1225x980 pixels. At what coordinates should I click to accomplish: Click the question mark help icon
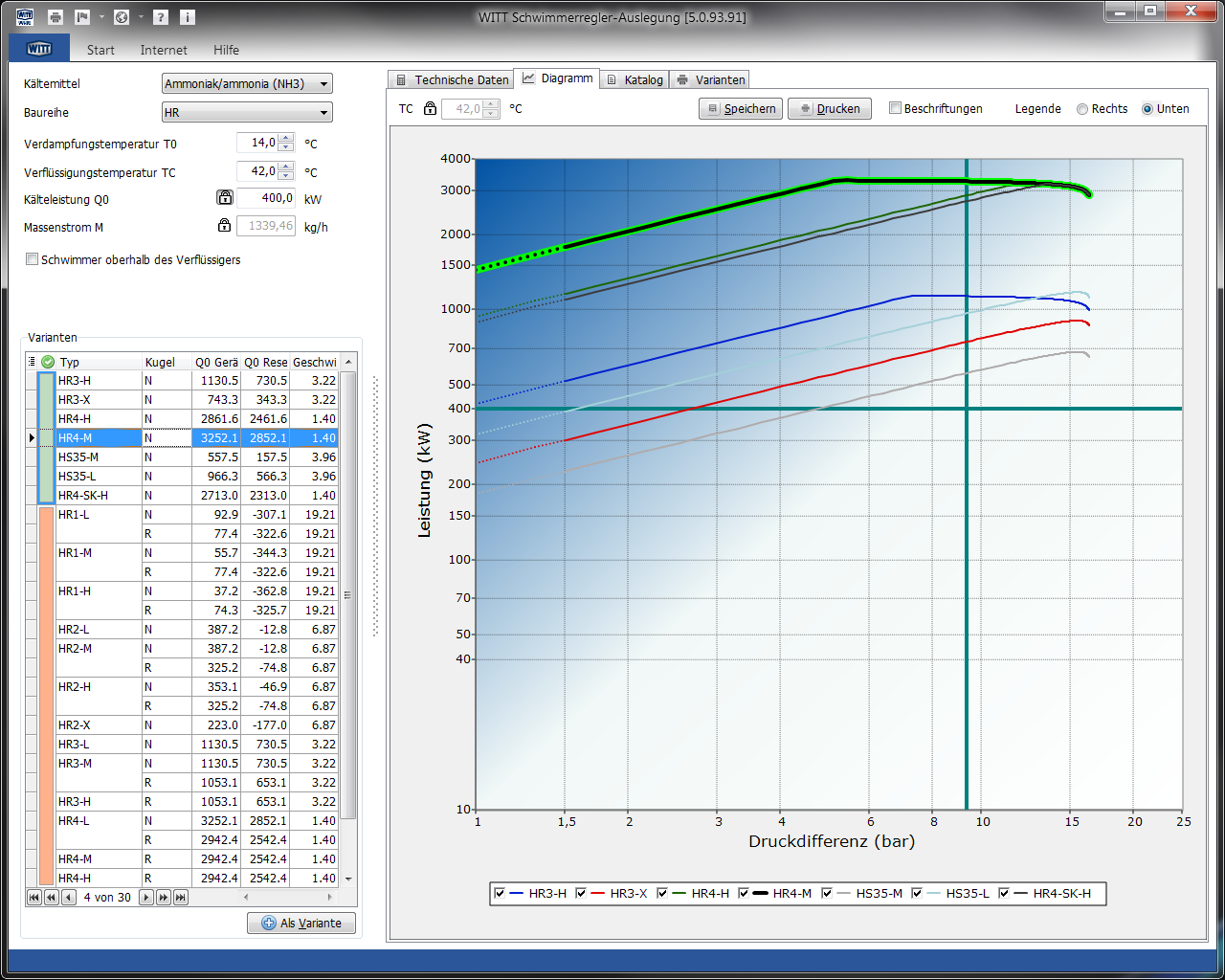161,17
